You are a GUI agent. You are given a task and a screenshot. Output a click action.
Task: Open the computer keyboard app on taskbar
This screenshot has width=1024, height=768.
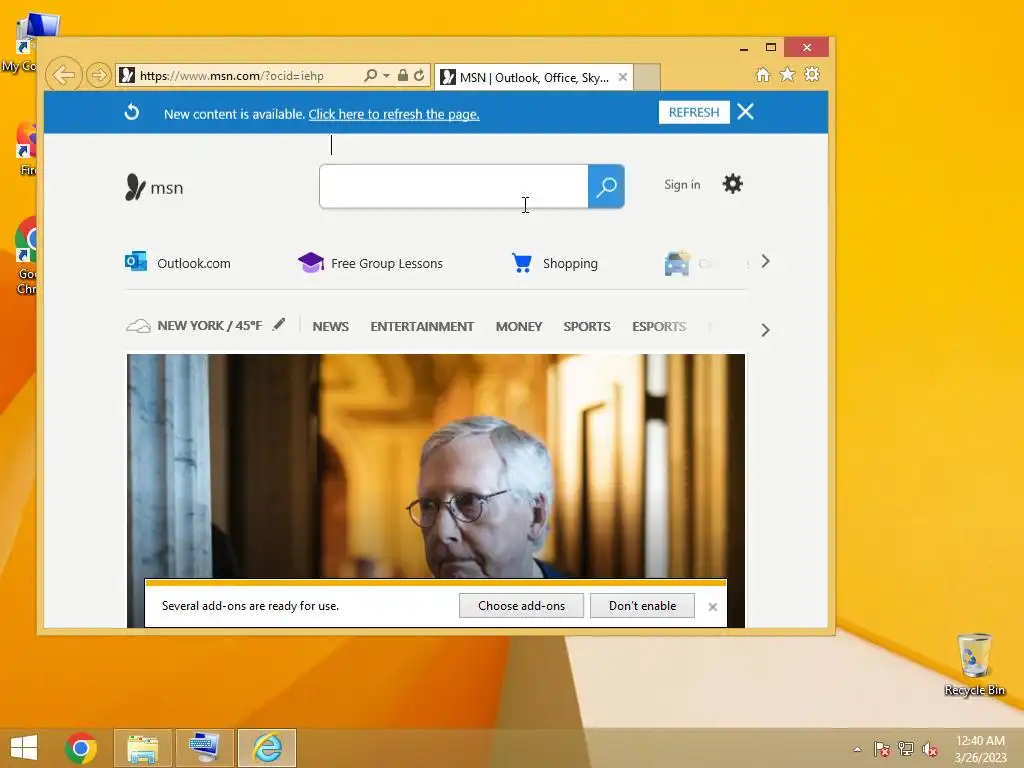(x=204, y=748)
